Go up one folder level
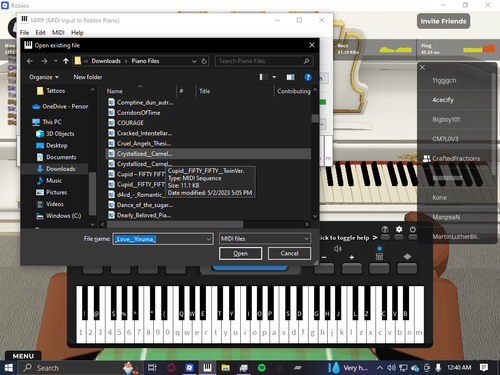This screenshot has height=375, width=500. [66, 61]
